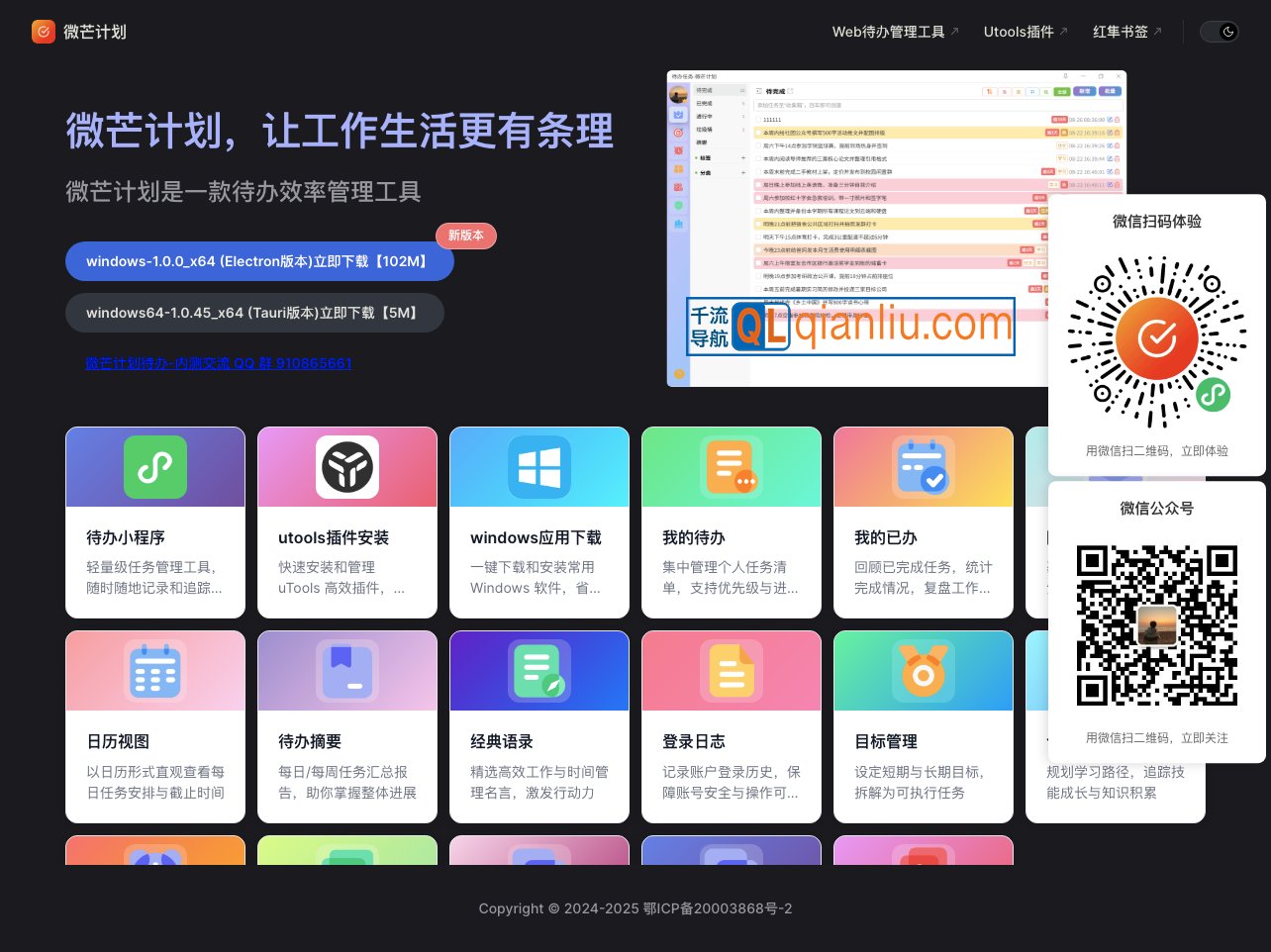The height and width of the screenshot is (952, 1271).
Task: Click the 我的已办 calendar-check icon
Action: (x=923, y=466)
